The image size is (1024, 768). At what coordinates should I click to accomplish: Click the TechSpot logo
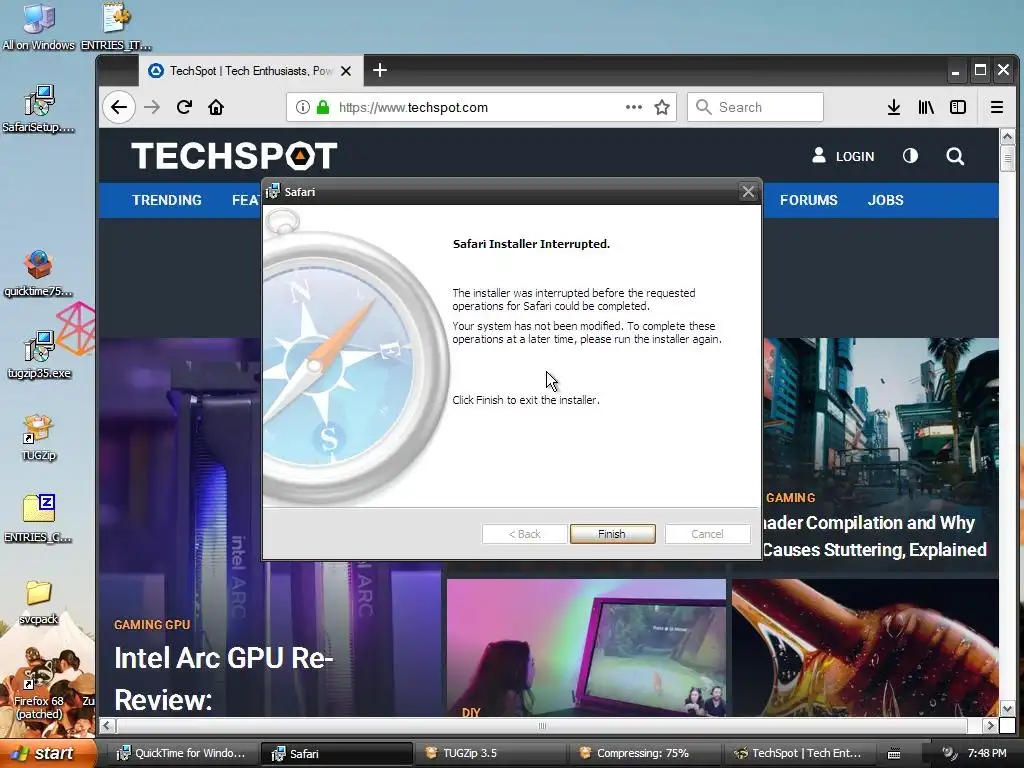click(x=234, y=156)
